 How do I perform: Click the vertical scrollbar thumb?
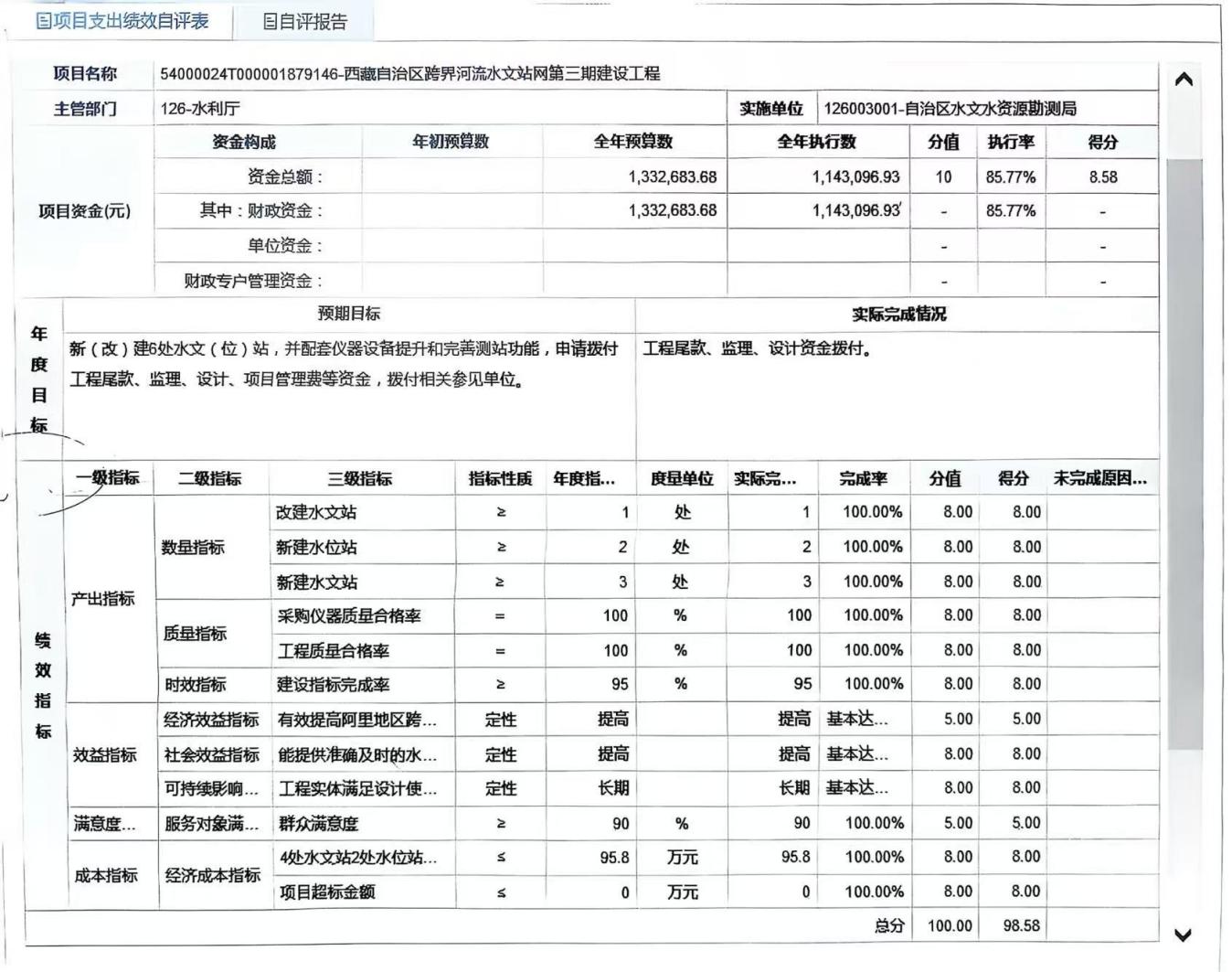[x=1184, y=453]
